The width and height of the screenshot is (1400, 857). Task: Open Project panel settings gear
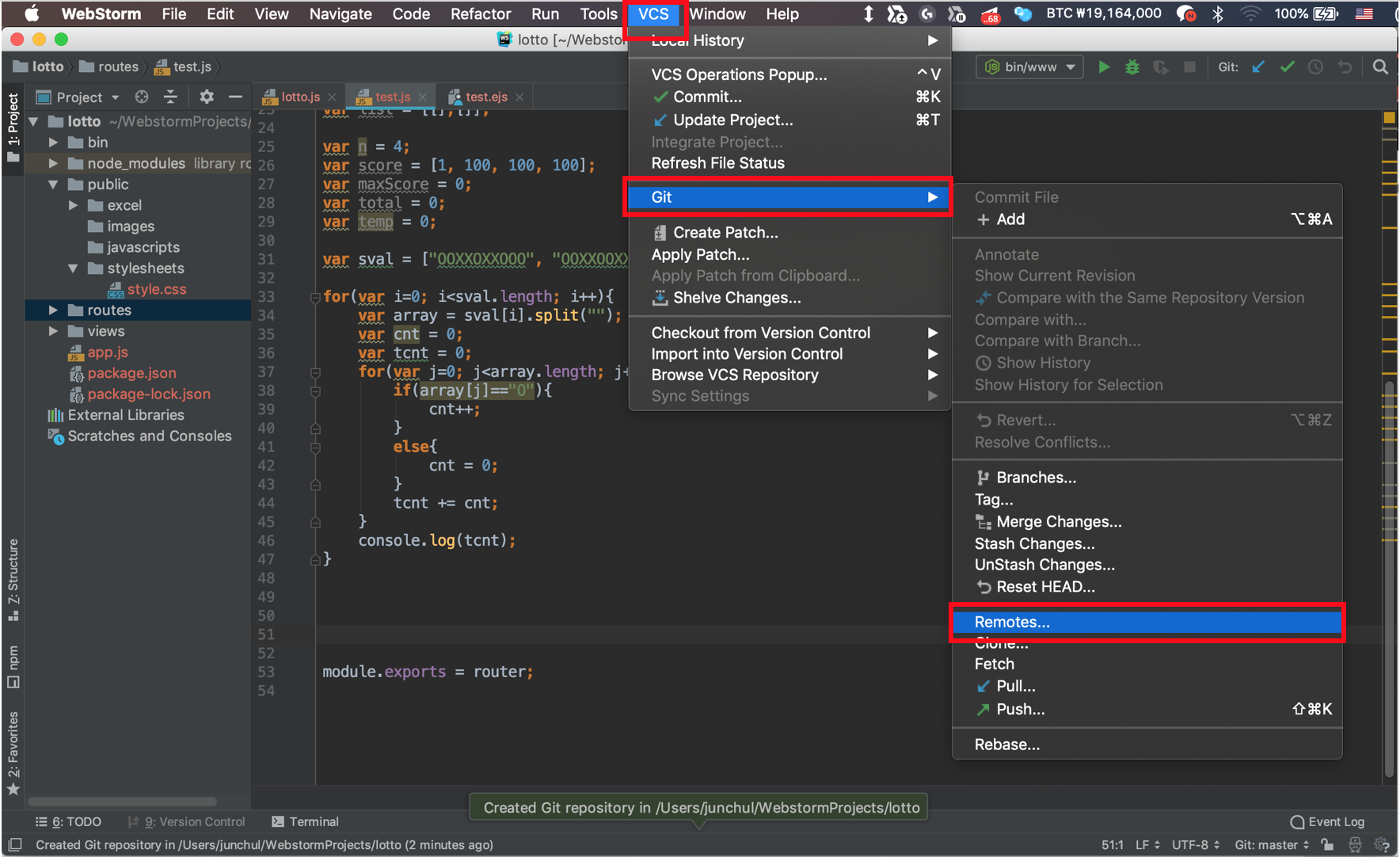pyautogui.click(x=207, y=97)
